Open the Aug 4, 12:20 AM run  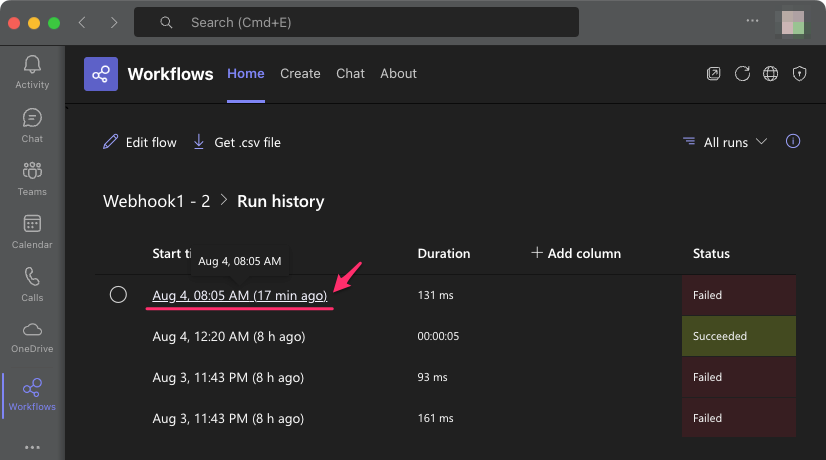click(x=229, y=337)
